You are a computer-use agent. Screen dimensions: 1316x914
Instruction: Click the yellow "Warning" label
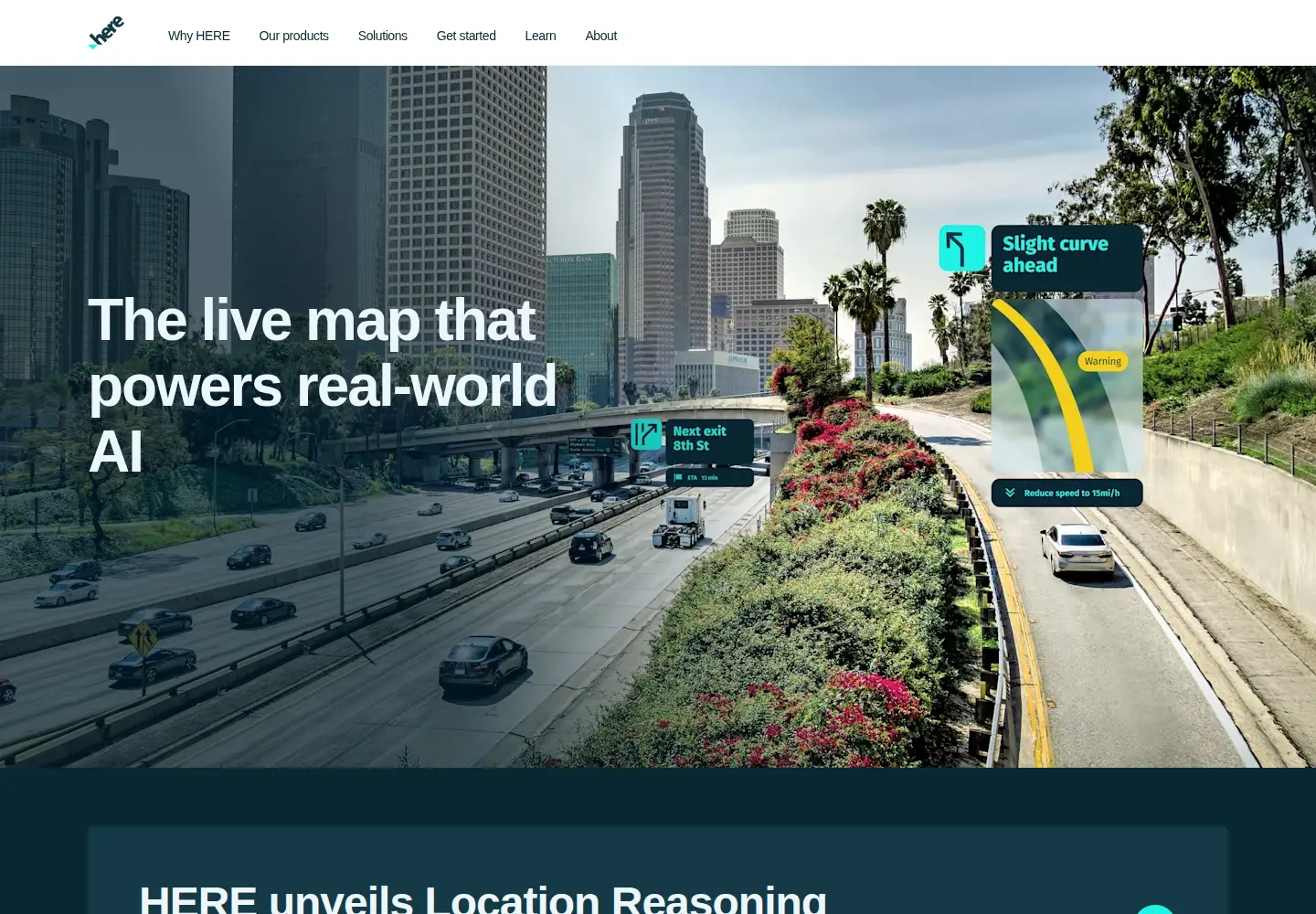pos(1103,361)
